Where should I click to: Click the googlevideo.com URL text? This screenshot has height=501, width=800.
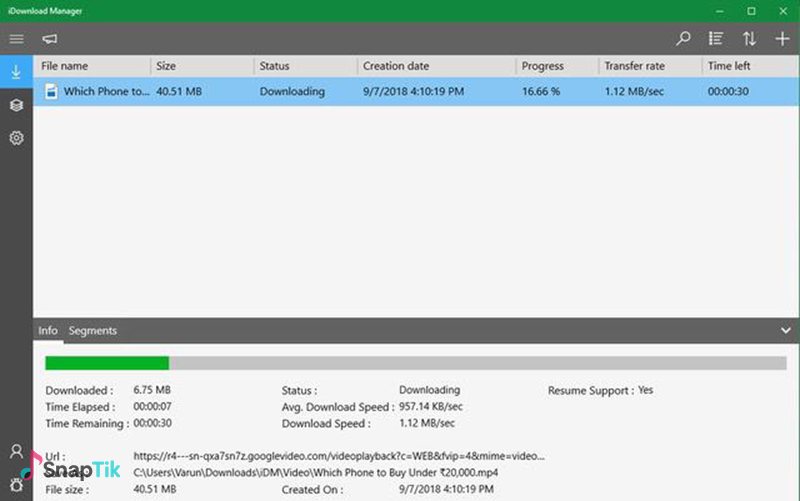coord(339,456)
